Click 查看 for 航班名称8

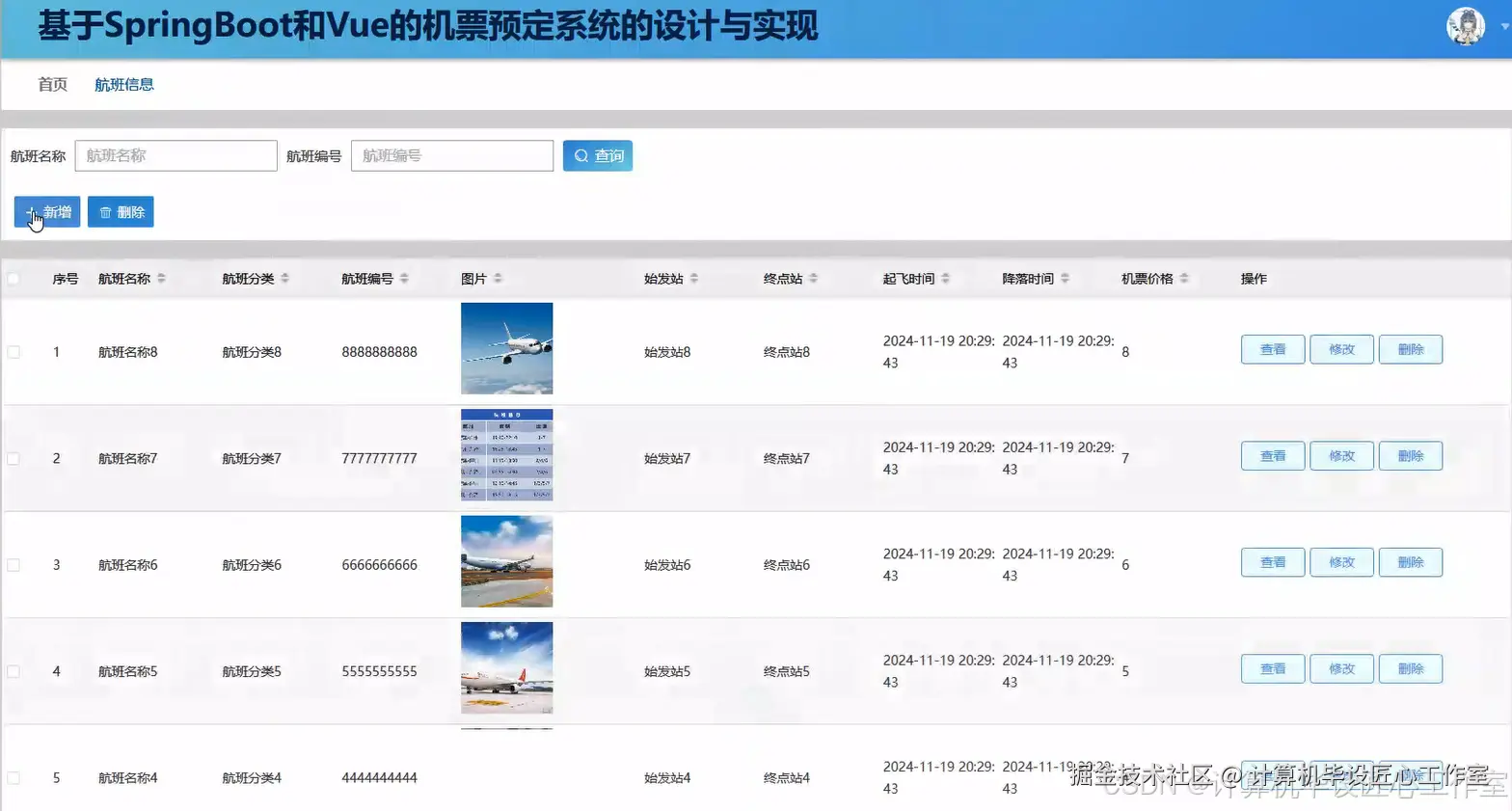tap(1273, 349)
